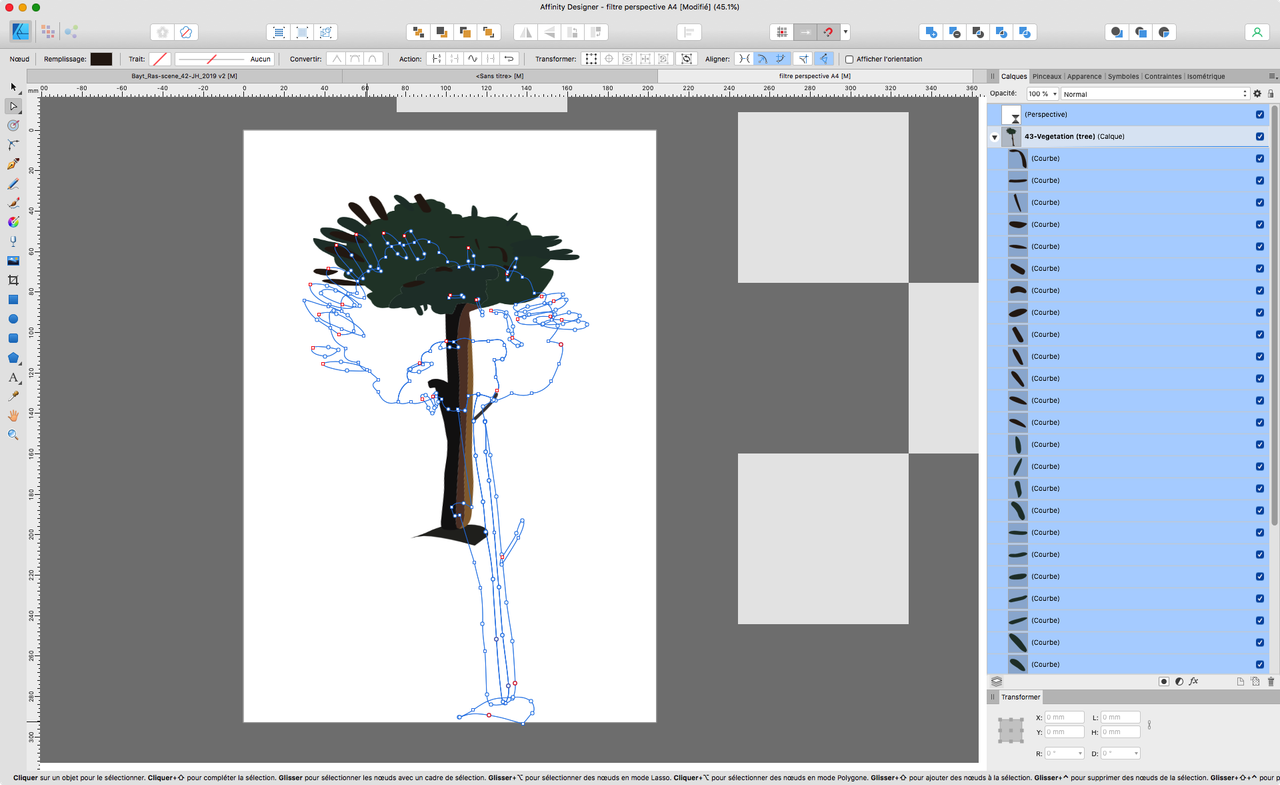The width and height of the screenshot is (1280, 785).
Task: Select the Place Image tool
Action: click(13, 260)
